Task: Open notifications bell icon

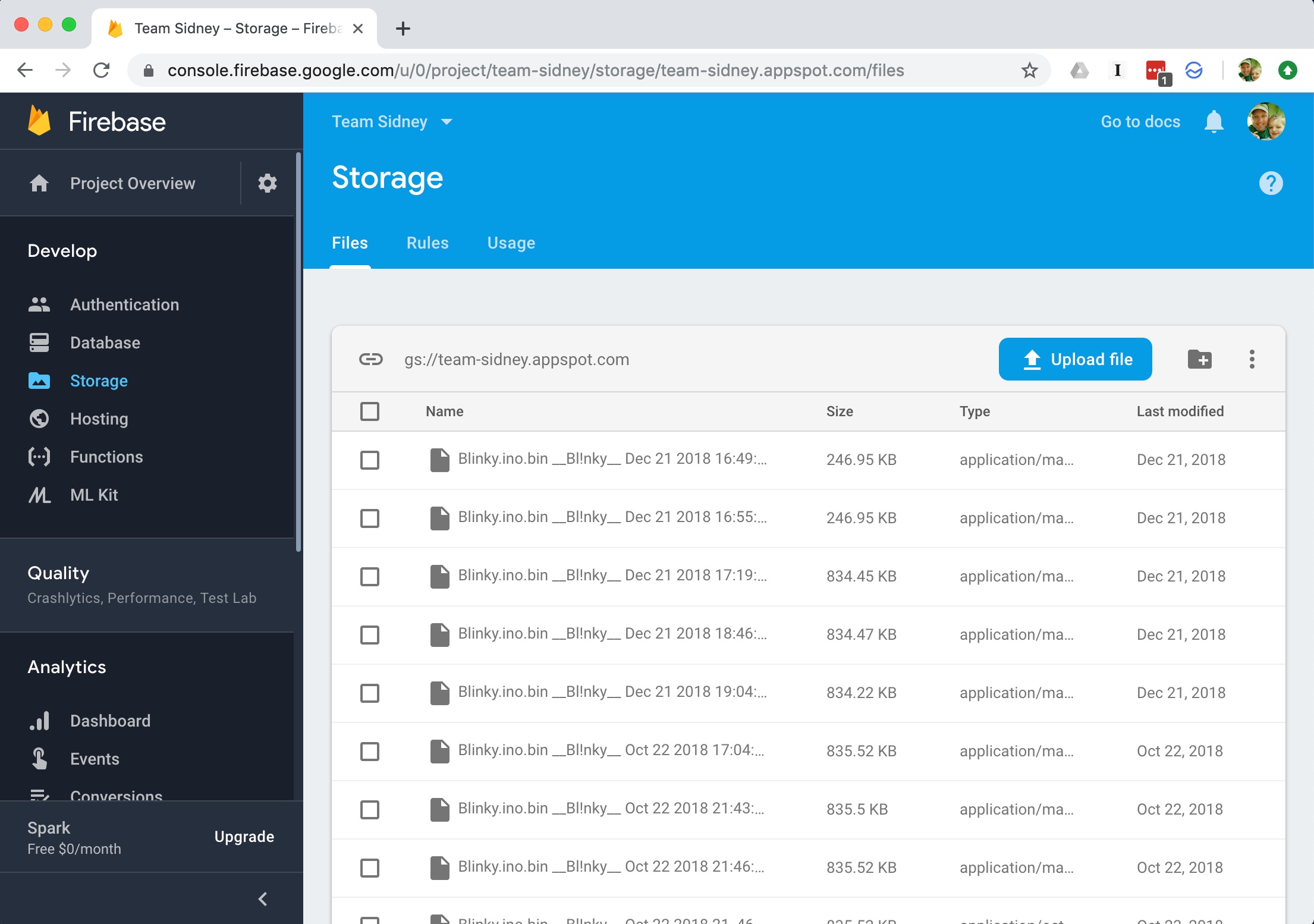Action: coord(1214,122)
